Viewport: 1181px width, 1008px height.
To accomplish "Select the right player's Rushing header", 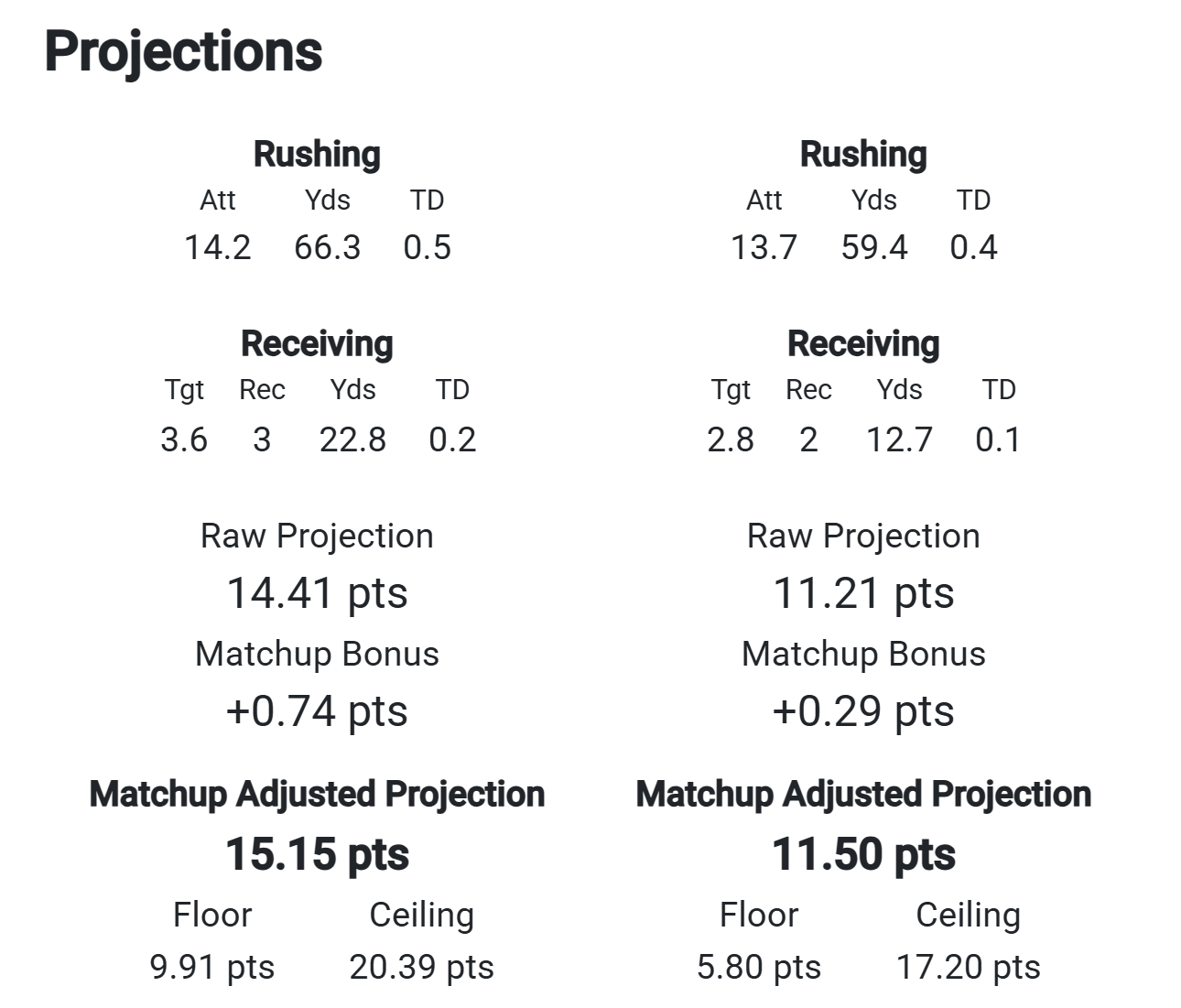I will tap(863, 154).
